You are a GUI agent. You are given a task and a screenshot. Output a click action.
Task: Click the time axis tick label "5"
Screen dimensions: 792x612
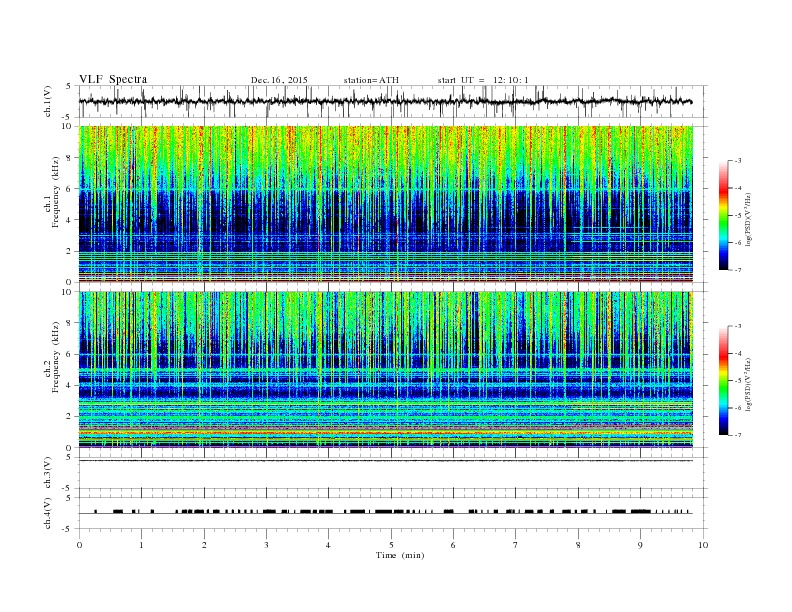(x=391, y=545)
